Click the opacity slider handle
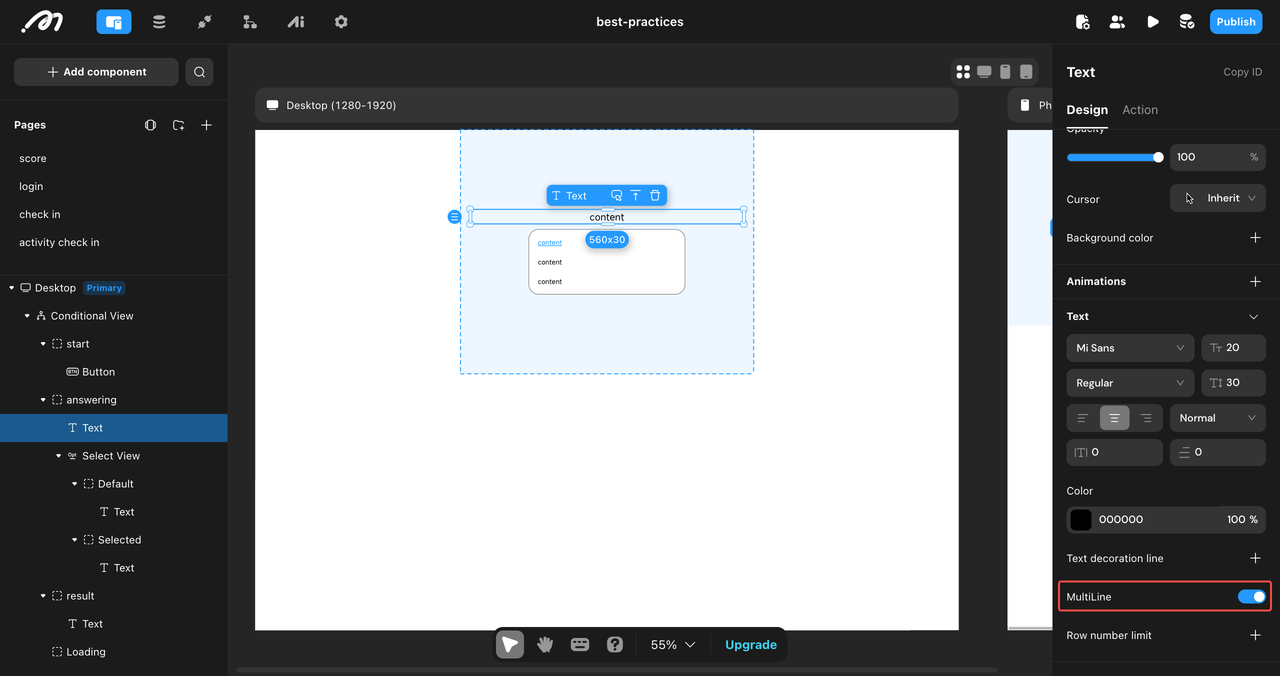 (1158, 157)
